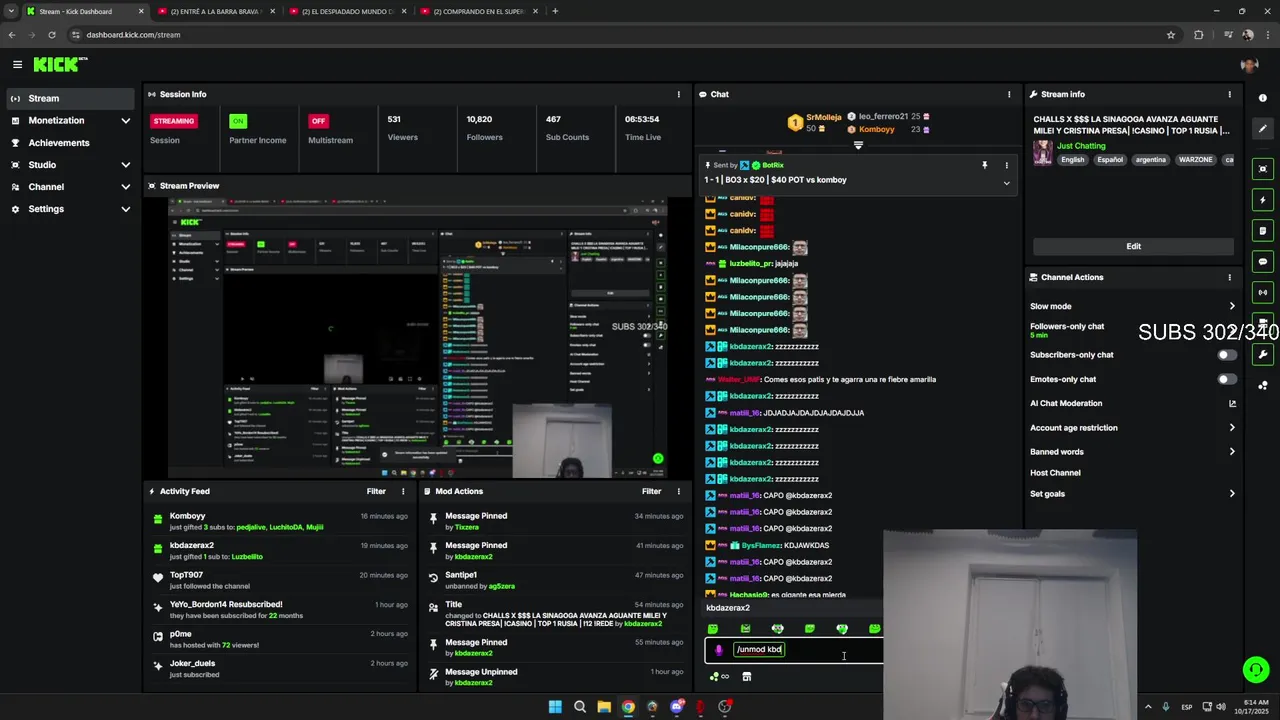Open Mod Actions options kebab menu
Image resolution: width=1280 pixels, height=720 pixels.
pyautogui.click(x=678, y=491)
